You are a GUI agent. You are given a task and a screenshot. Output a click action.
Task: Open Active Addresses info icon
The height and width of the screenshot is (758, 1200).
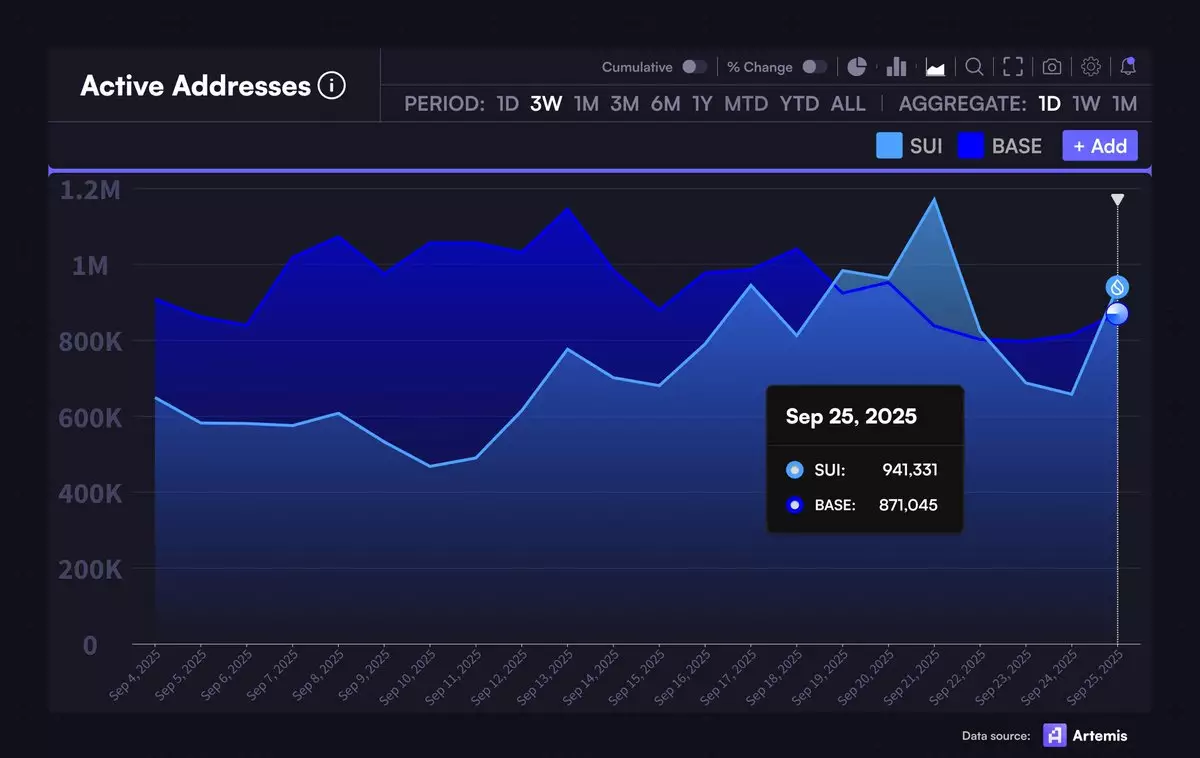point(331,86)
